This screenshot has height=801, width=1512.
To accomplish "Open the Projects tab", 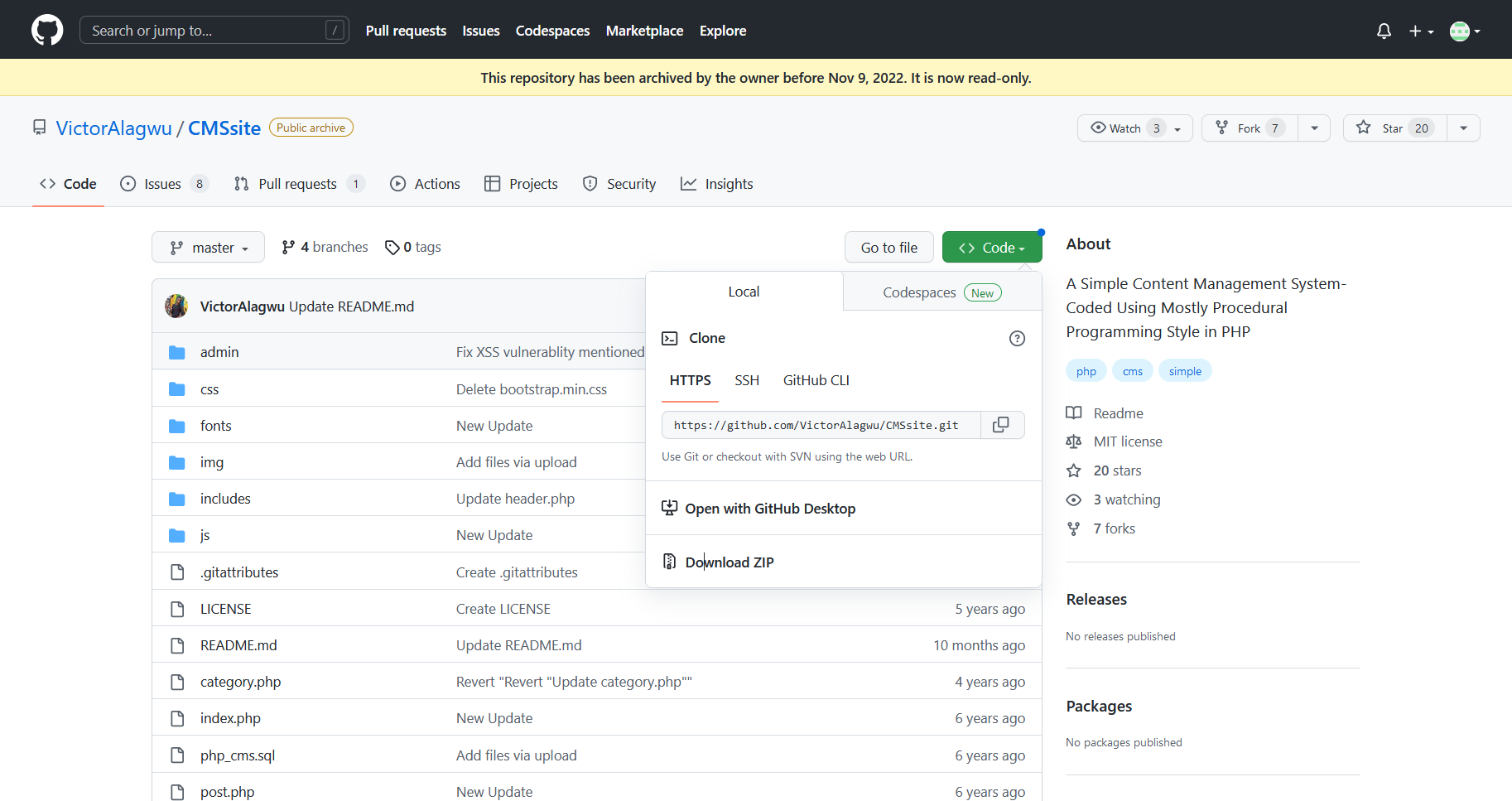I will pyautogui.click(x=521, y=184).
